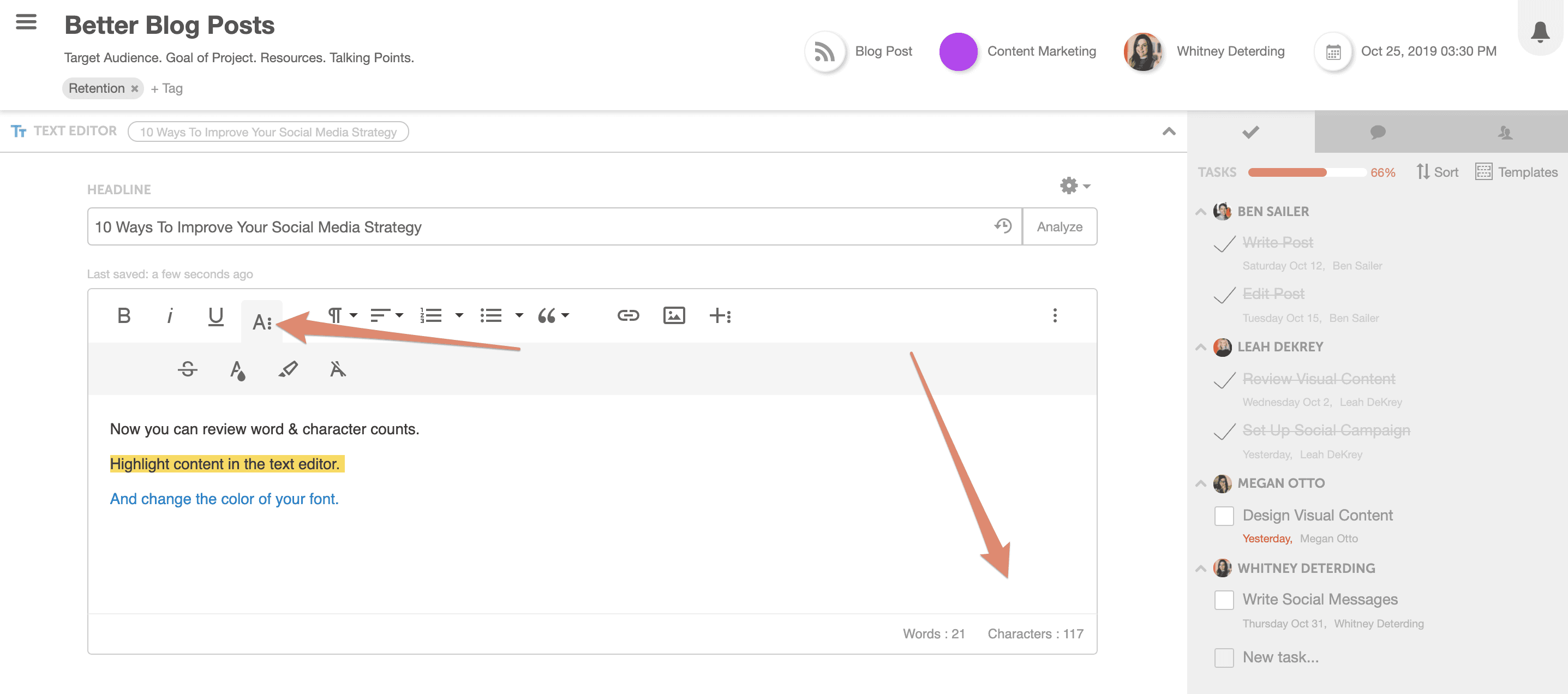The width and height of the screenshot is (1568, 694).
Task: Open the font text color tool
Action: coord(237,369)
